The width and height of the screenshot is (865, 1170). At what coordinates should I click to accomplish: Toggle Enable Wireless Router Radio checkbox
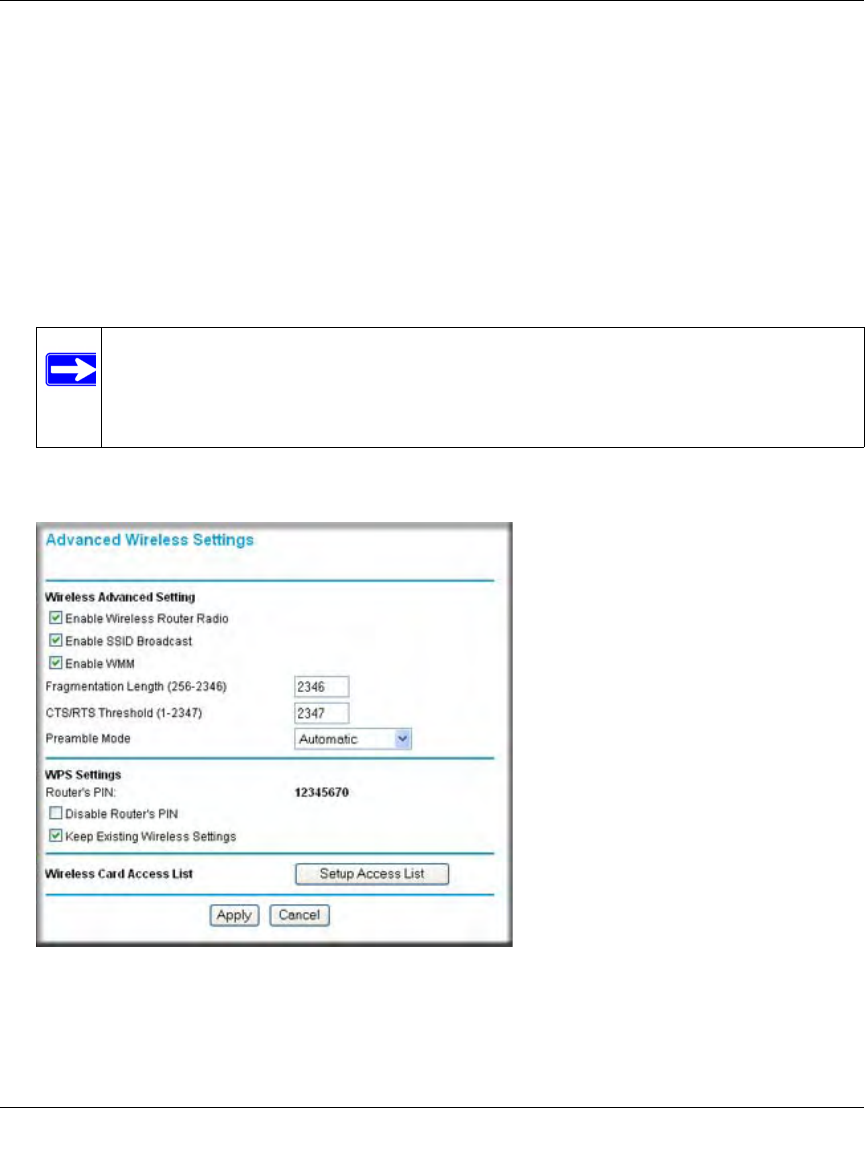55,618
